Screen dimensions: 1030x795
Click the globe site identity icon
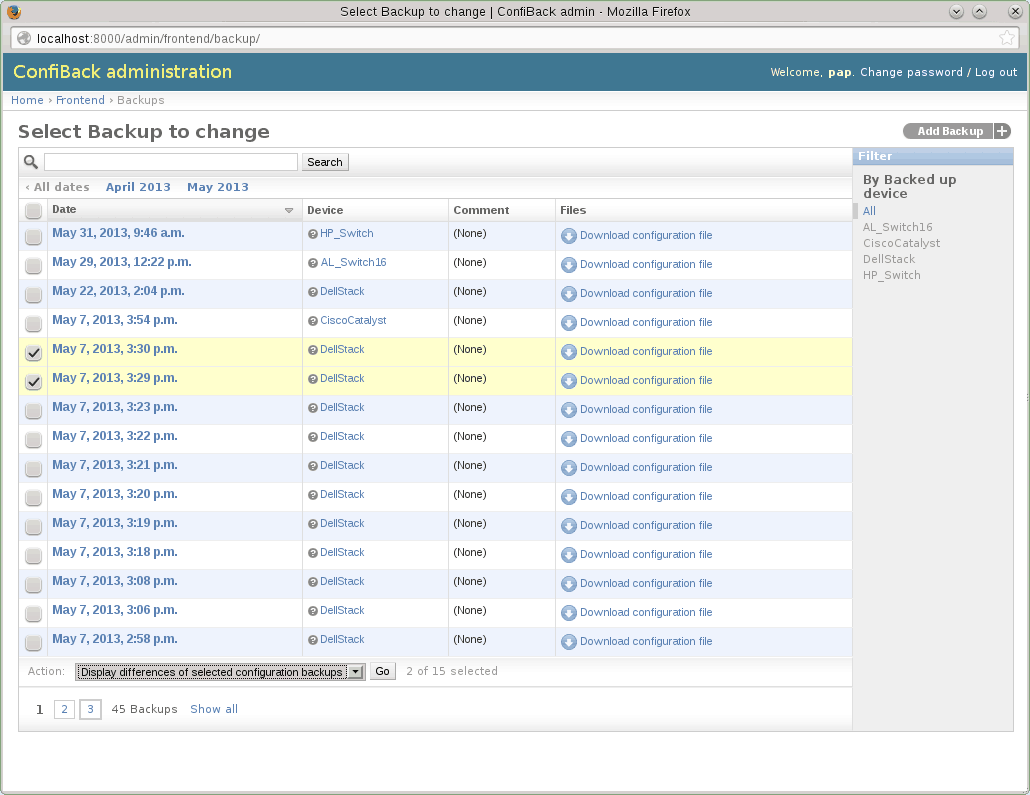pyautogui.click(x=24, y=38)
